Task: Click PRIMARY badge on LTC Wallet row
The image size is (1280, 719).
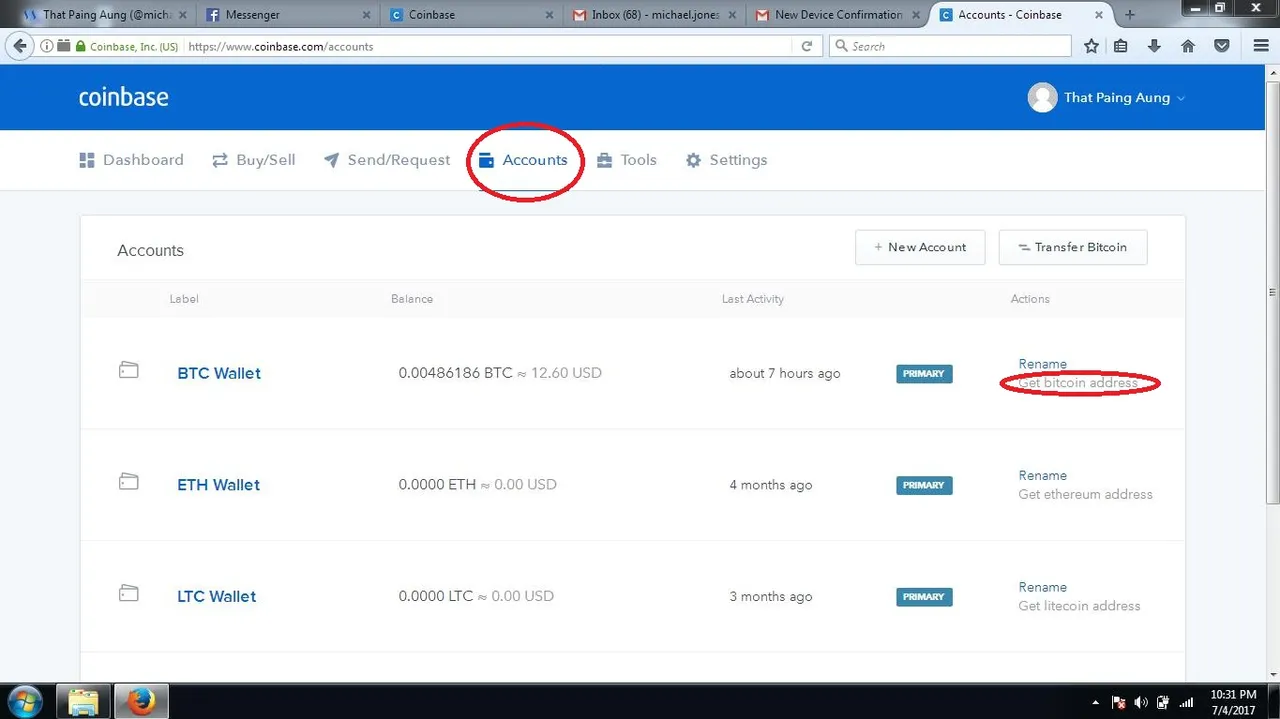Action: pyautogui.click(x=924, y=597)
